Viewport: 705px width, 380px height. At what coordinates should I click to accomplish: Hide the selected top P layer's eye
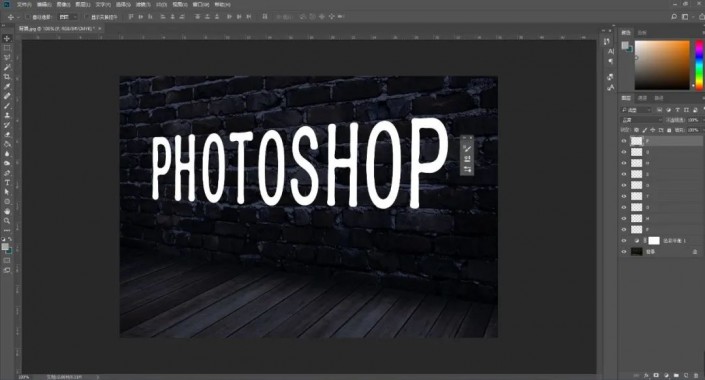(624, 141)
